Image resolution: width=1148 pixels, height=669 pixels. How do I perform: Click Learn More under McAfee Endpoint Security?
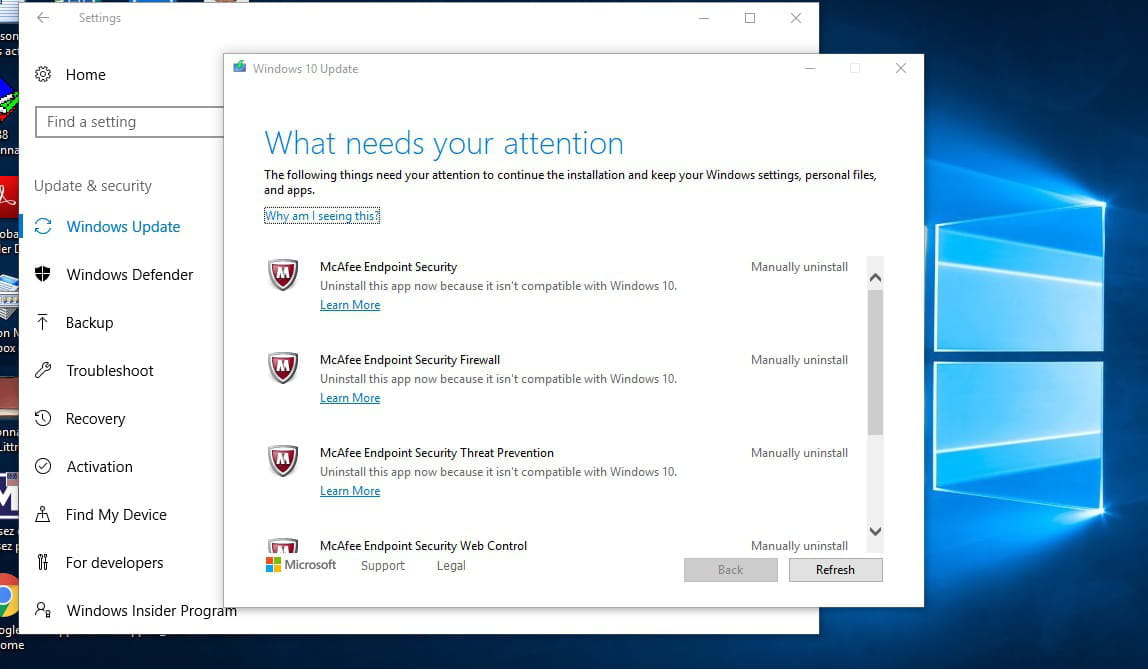click(350, 304)
